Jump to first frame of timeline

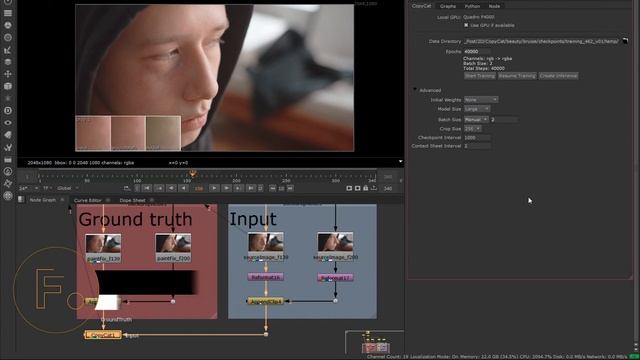[x=147, y=188]
